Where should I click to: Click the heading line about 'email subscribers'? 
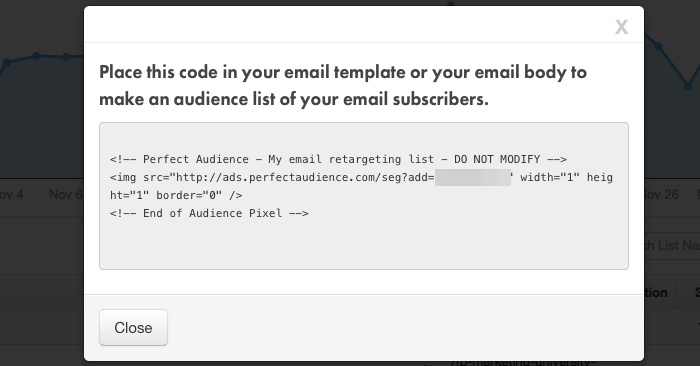[294, 99]
